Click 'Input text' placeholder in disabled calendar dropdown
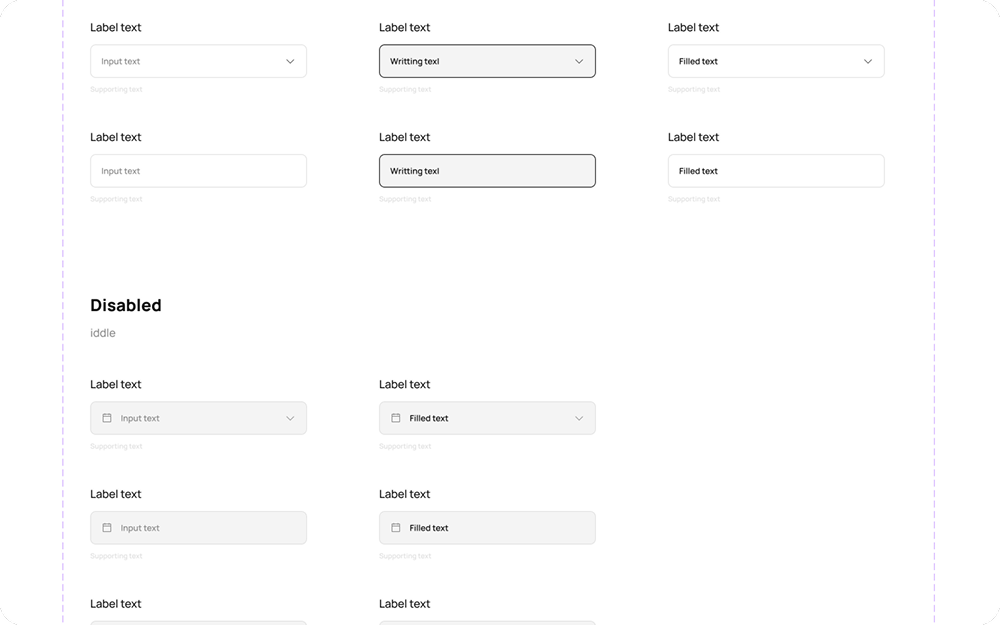 tap(140, 418)
